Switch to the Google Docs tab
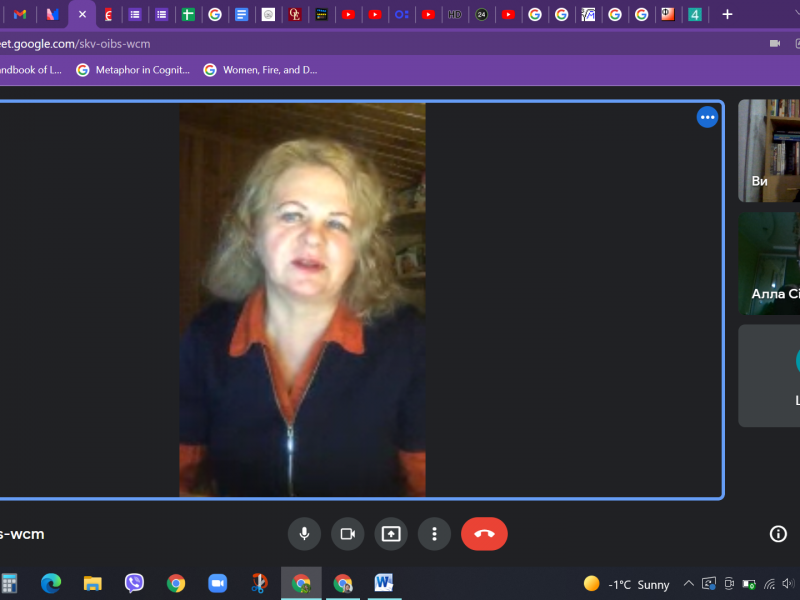This screenshot has width=800, height=600. 241,14
